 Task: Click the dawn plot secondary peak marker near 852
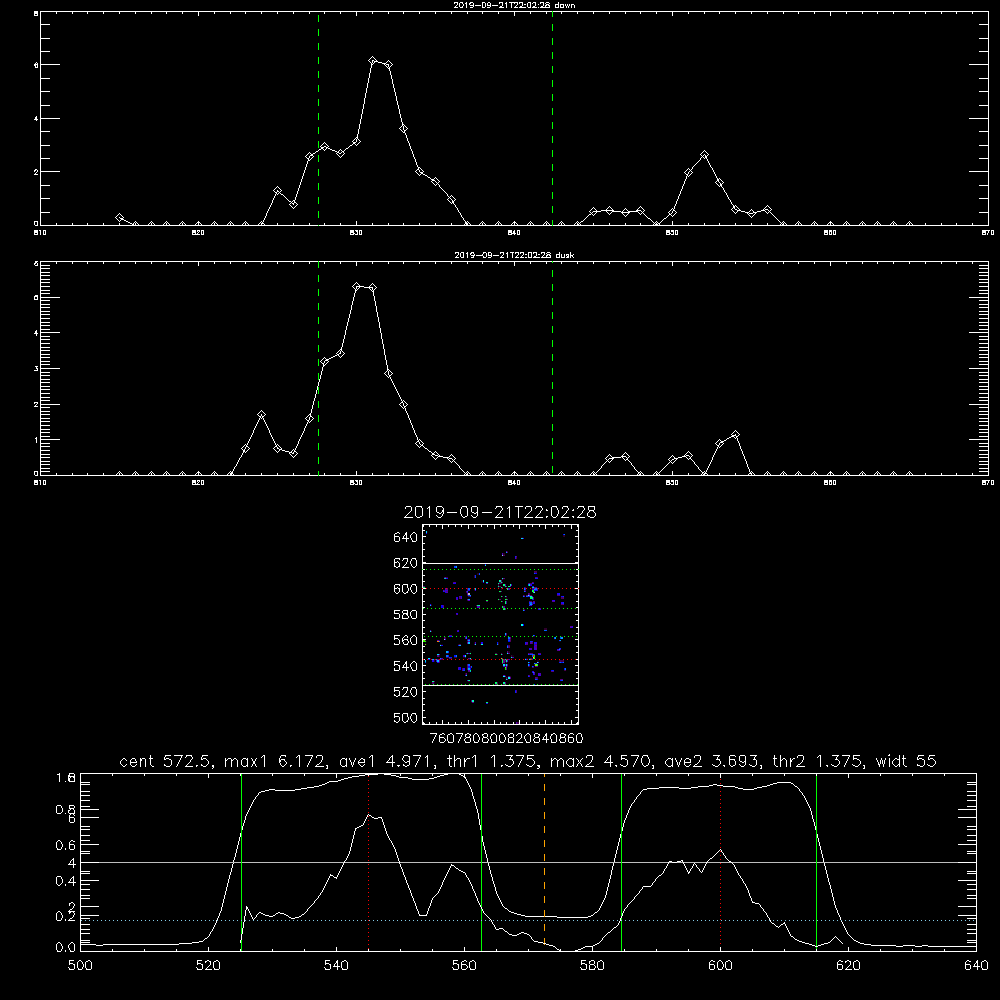[x=704, y=155]
